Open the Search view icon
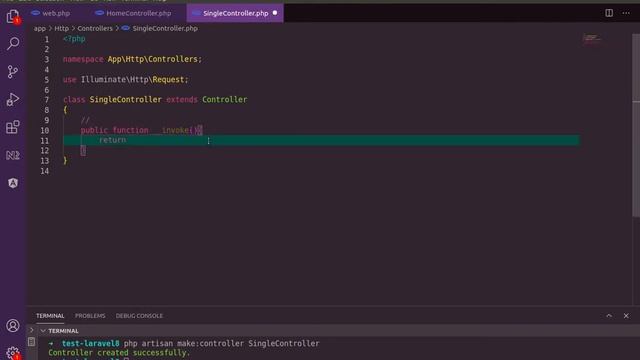Screen dimensions: 640x360 (x=13, y=43)
